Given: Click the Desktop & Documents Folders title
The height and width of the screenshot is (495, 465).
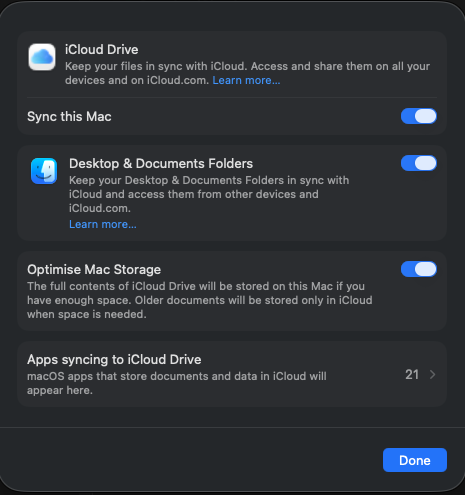Looking at the screenshot, I should click(161, 164).
